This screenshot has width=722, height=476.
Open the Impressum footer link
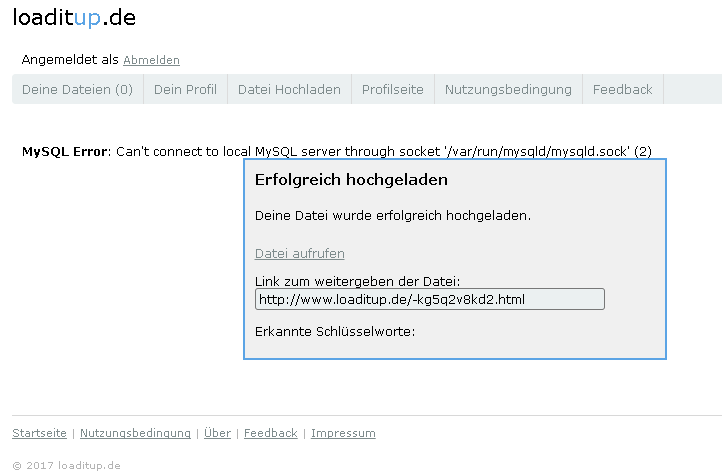click(343, 433)
